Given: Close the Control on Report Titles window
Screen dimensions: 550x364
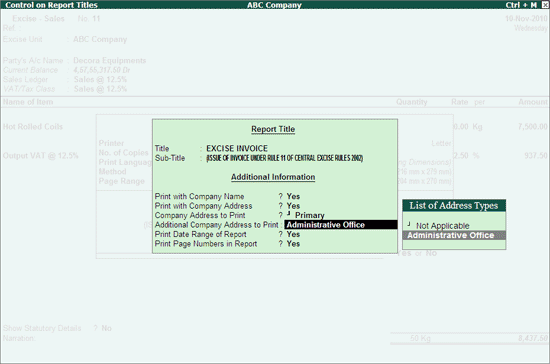Looking at the screenshot, I should click(x=545, y=5).
